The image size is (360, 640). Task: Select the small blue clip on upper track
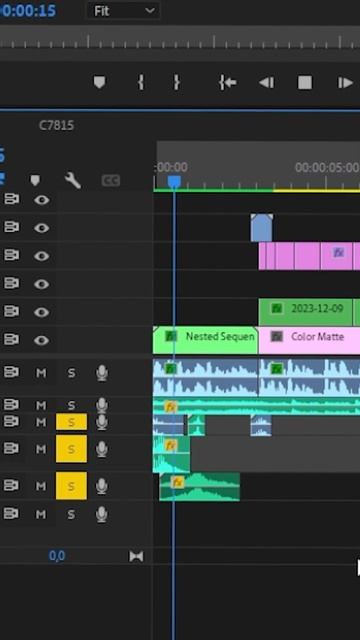(x=262, y=228)
